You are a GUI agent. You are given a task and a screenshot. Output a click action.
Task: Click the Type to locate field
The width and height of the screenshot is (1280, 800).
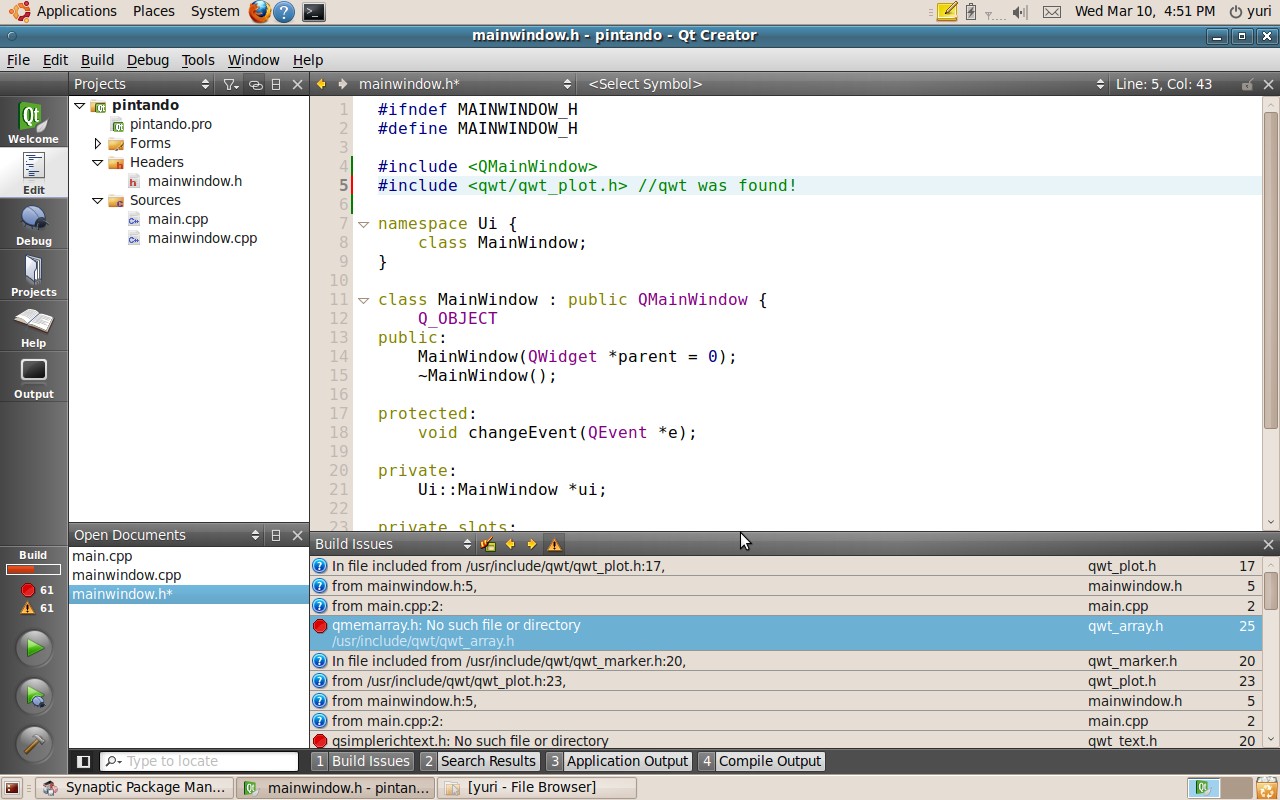click(200, 761)
